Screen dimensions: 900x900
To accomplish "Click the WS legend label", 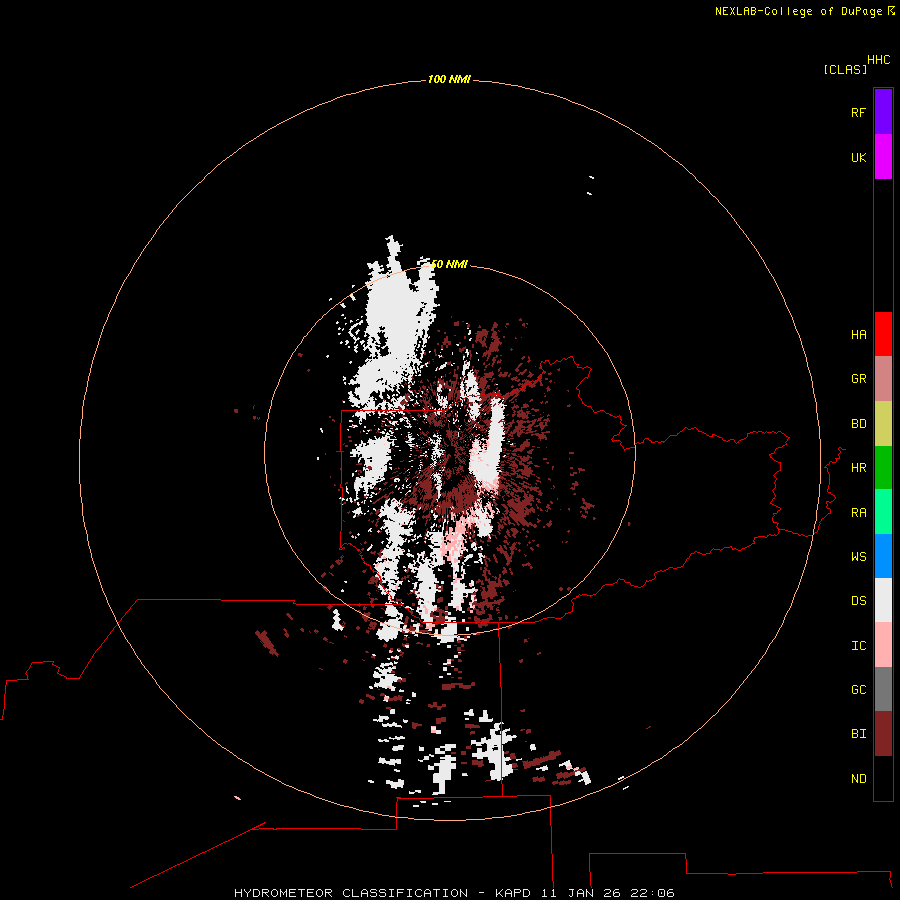I will (858, 557).
